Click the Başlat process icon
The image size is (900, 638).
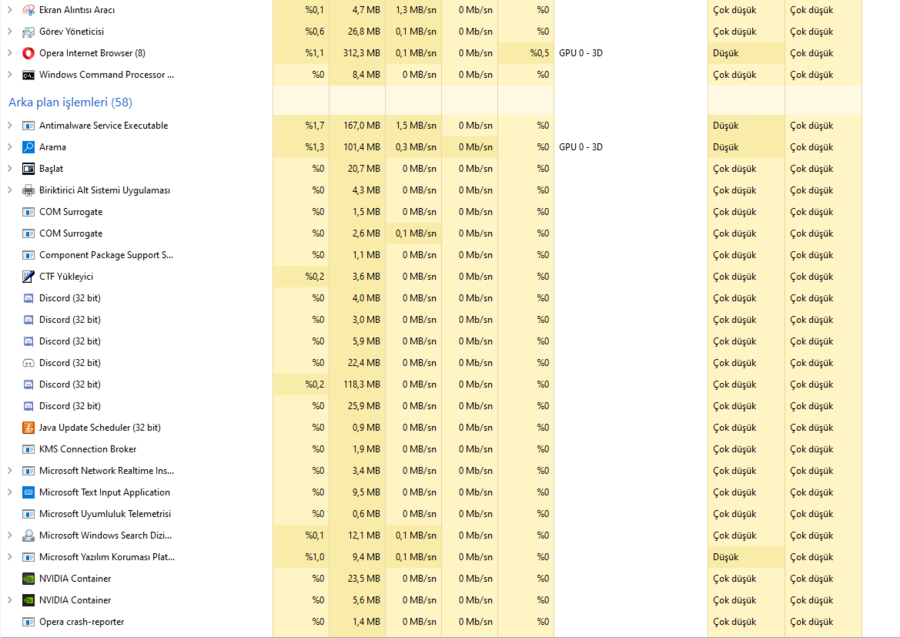28,169
